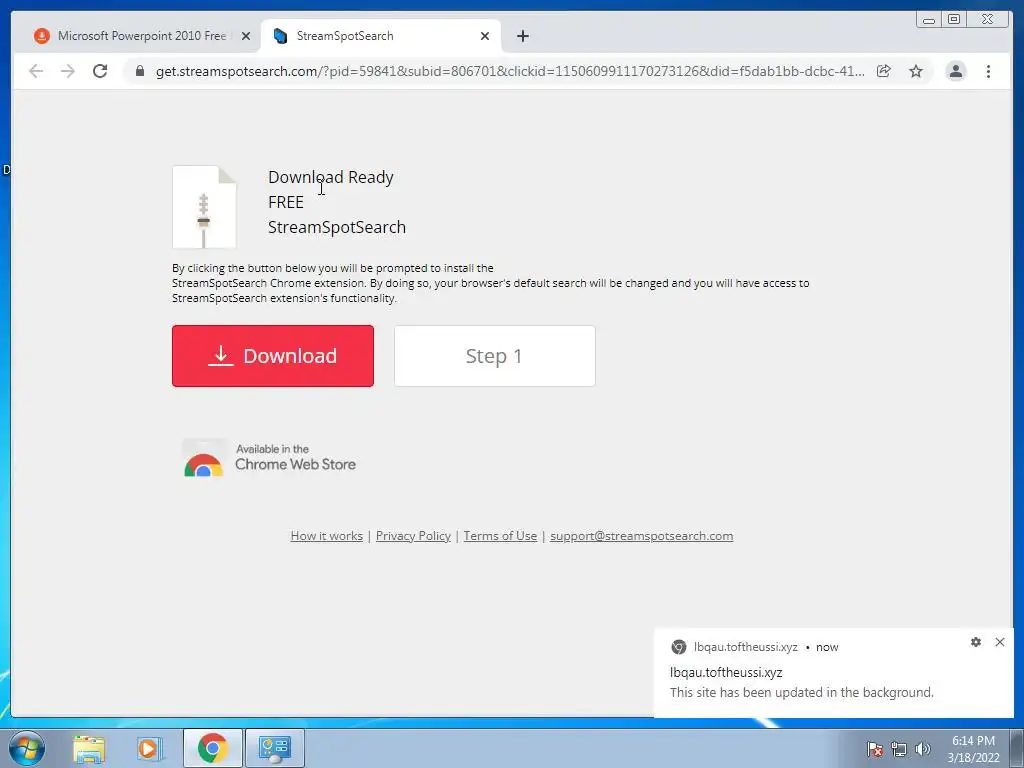Launch Windows Media Player from taskbar
Image resolution: width=1024 pixels, height=768 pixels.
coord(150,748)
